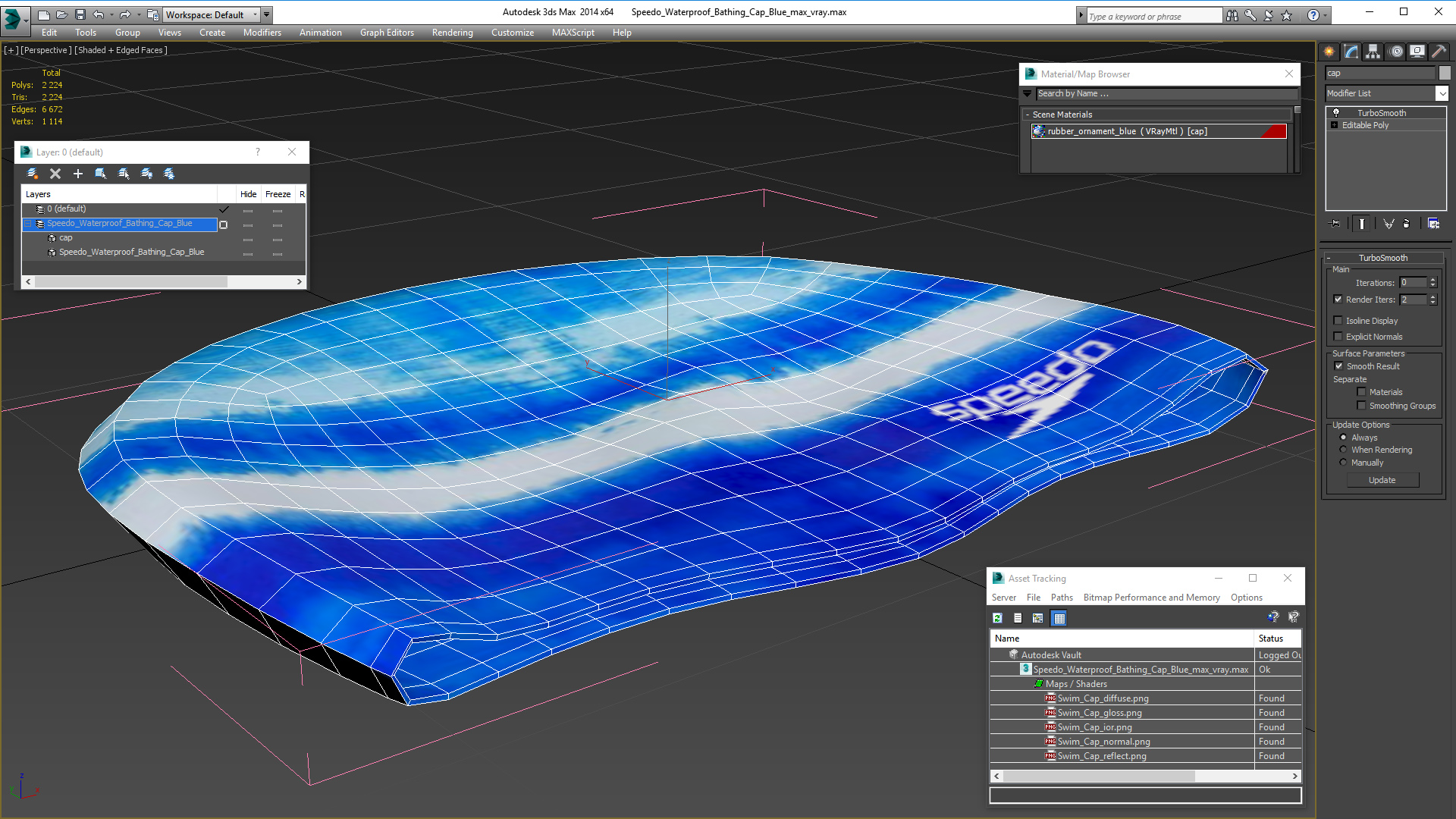Toggle Render Iters checkbox

(x=1338, y=300)
